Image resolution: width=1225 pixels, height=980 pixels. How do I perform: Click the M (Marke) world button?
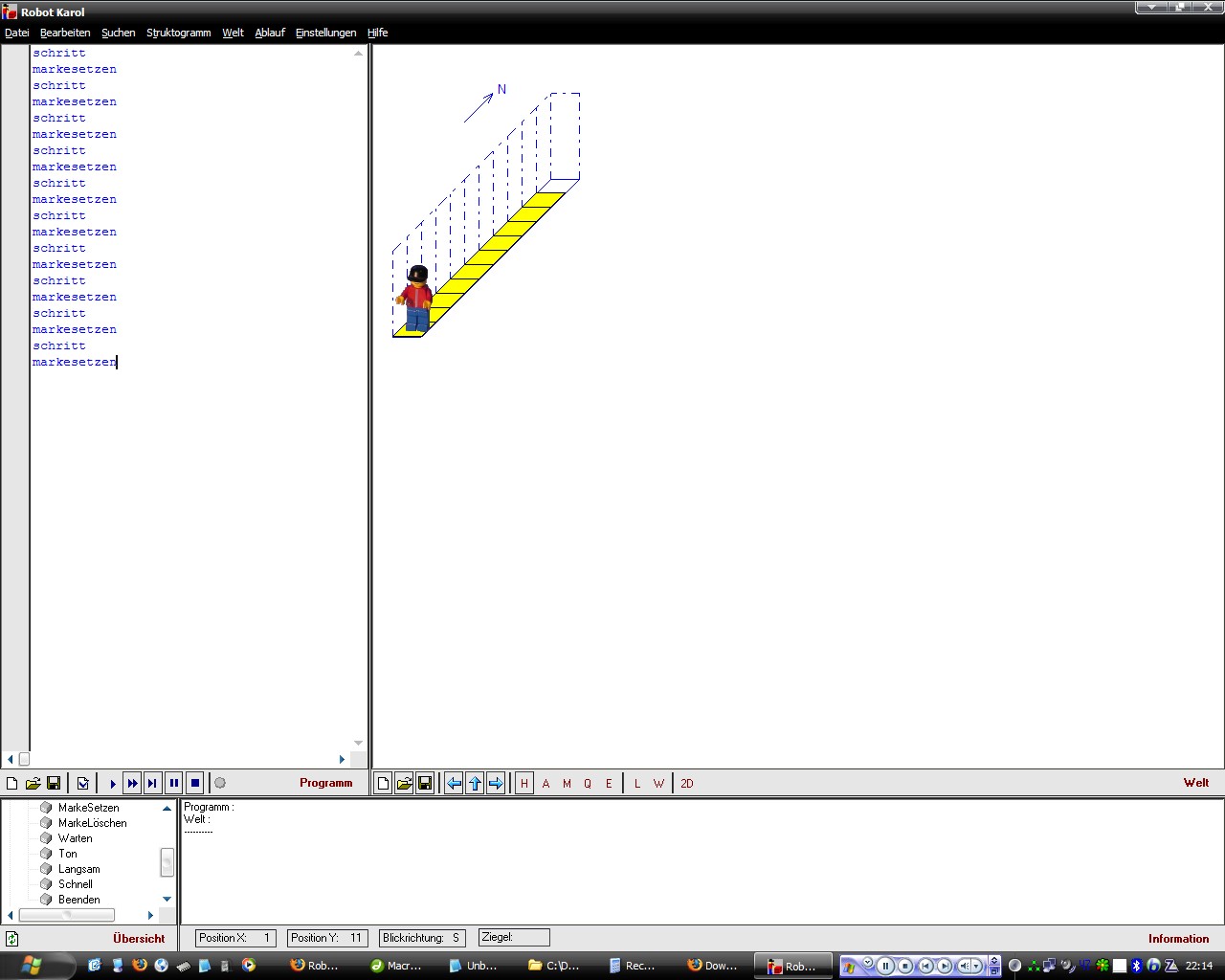[567, 783]
